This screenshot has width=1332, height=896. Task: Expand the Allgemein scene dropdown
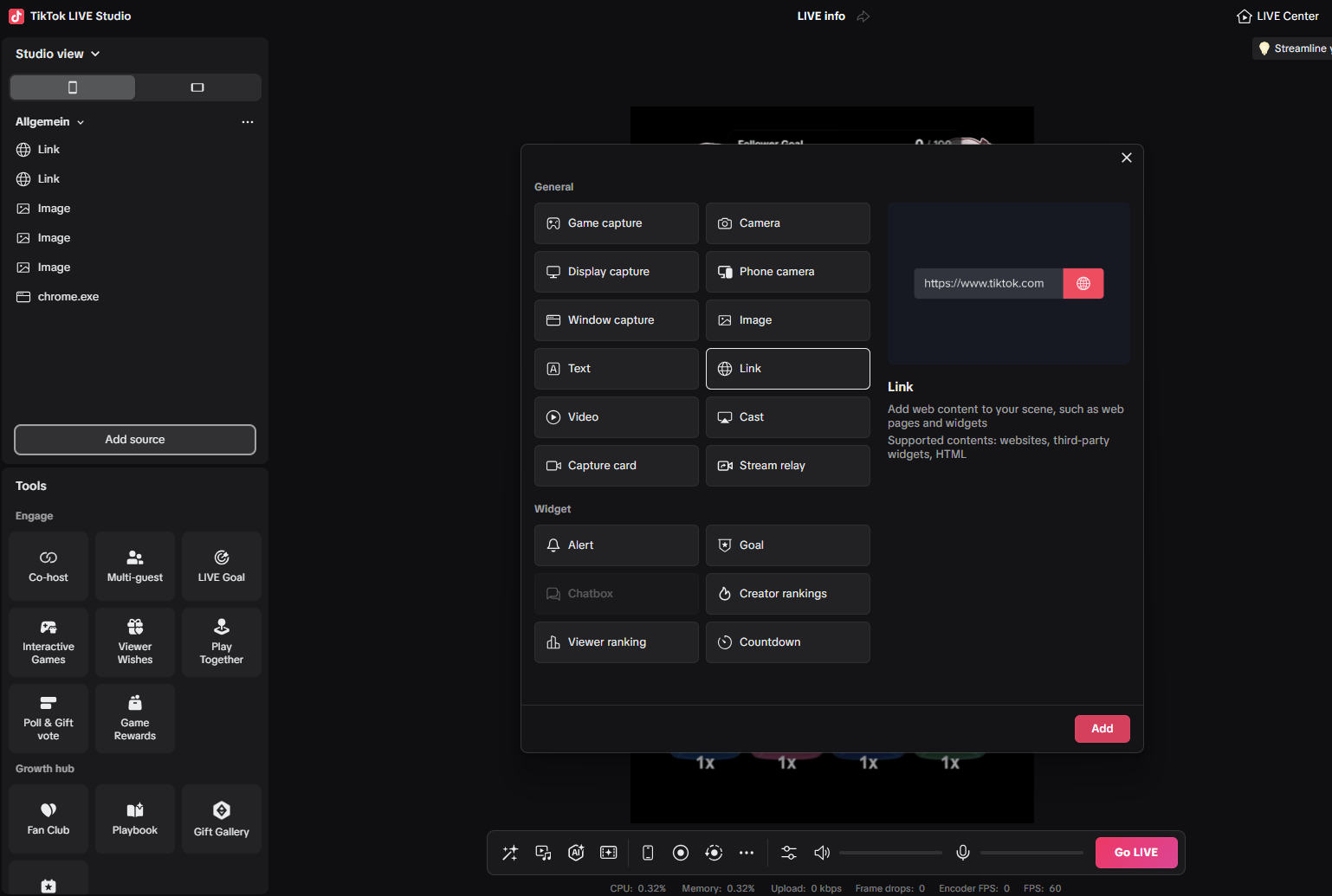(x=50, y=122)
